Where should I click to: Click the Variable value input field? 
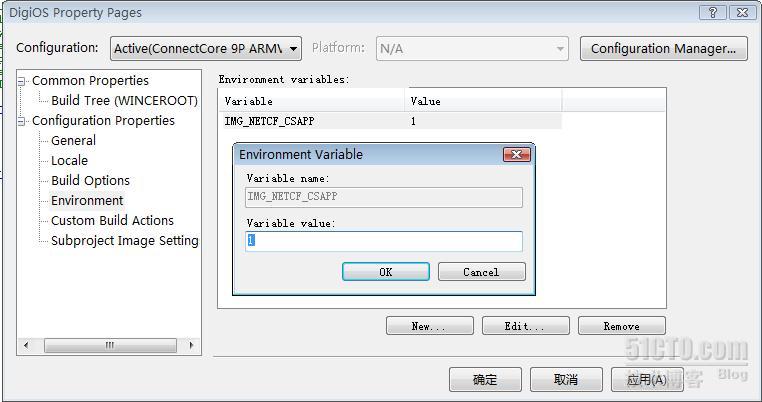384,241
